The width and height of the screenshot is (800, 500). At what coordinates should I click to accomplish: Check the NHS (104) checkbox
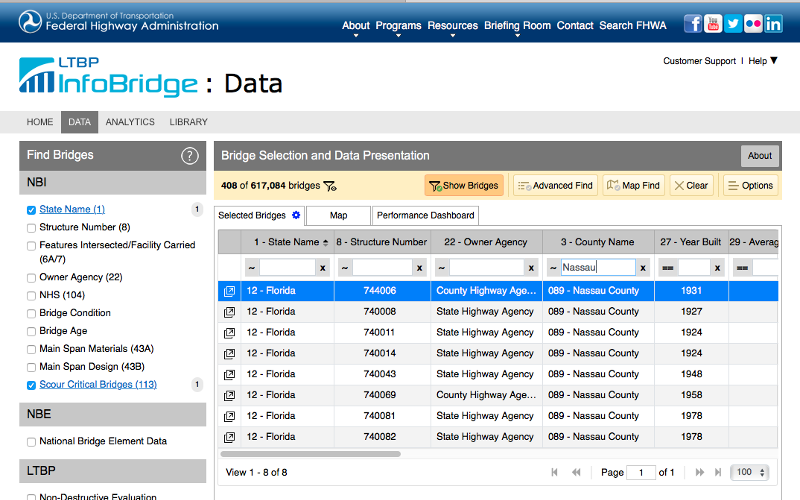pyautogui.click(x=31, y=296)
